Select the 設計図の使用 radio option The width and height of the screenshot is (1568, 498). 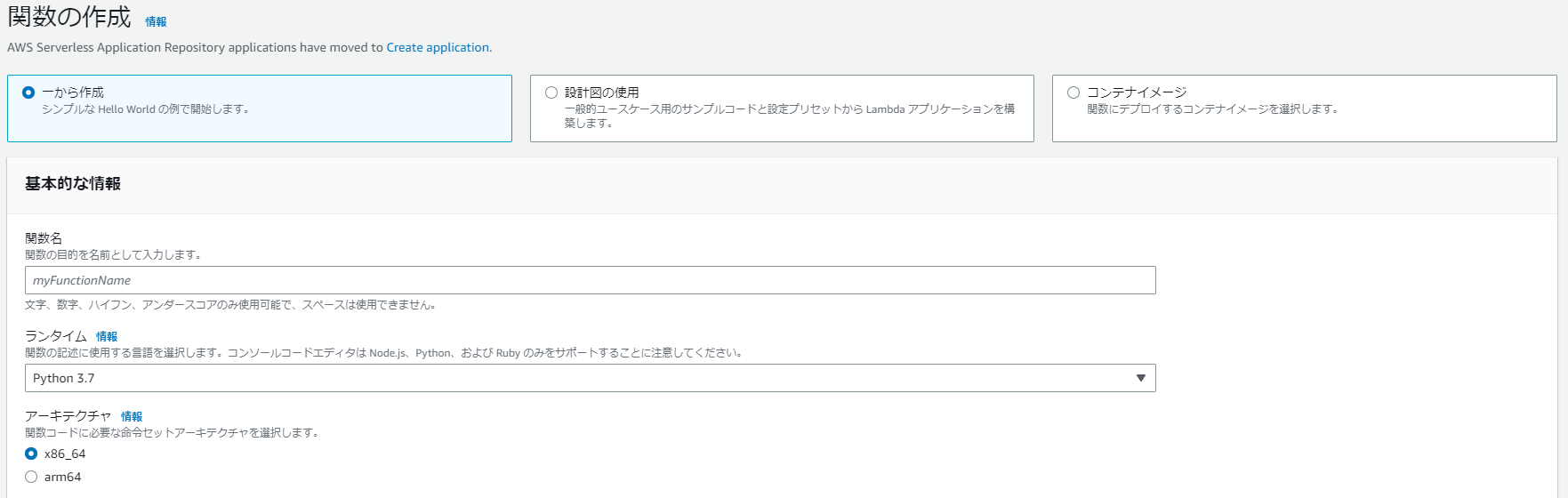point(551,92)
